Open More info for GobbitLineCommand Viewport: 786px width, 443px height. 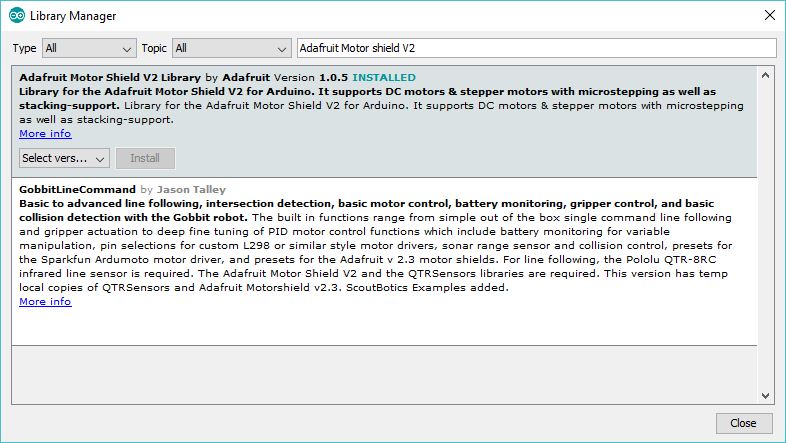pos(45,302)
